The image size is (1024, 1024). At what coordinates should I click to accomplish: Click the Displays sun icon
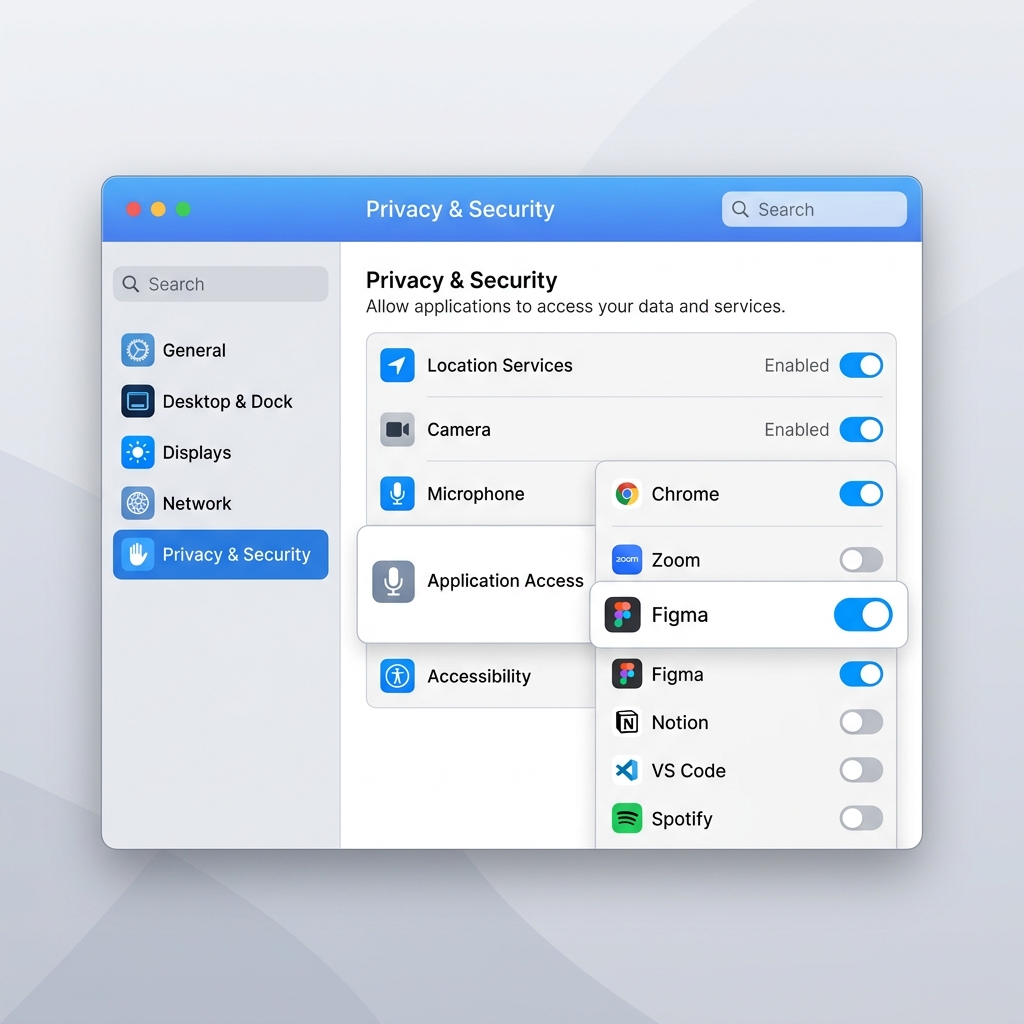tap(138, 452)
